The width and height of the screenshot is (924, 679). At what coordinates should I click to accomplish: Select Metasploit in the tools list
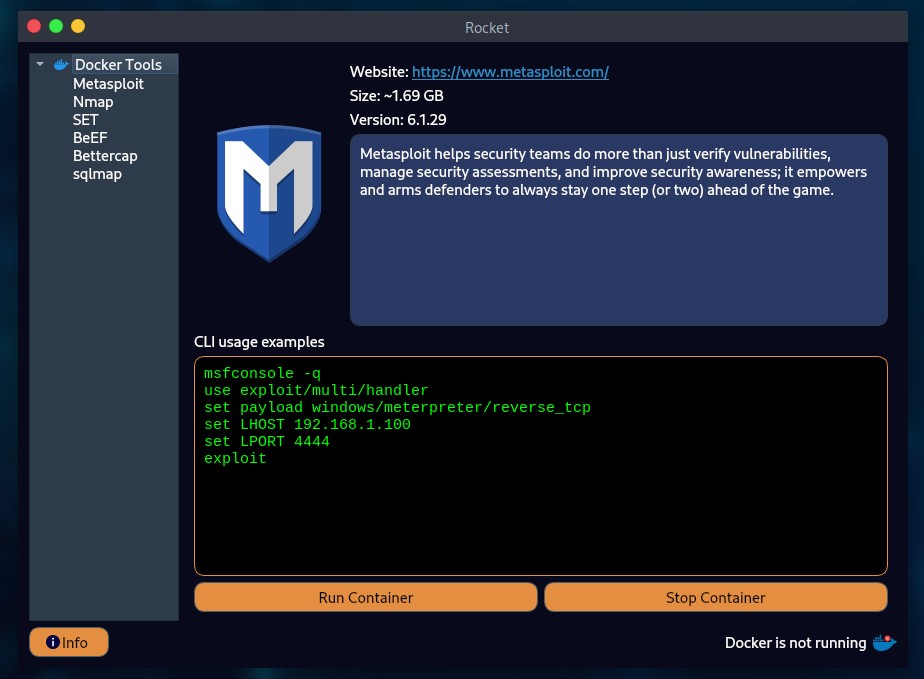point(108,84)
